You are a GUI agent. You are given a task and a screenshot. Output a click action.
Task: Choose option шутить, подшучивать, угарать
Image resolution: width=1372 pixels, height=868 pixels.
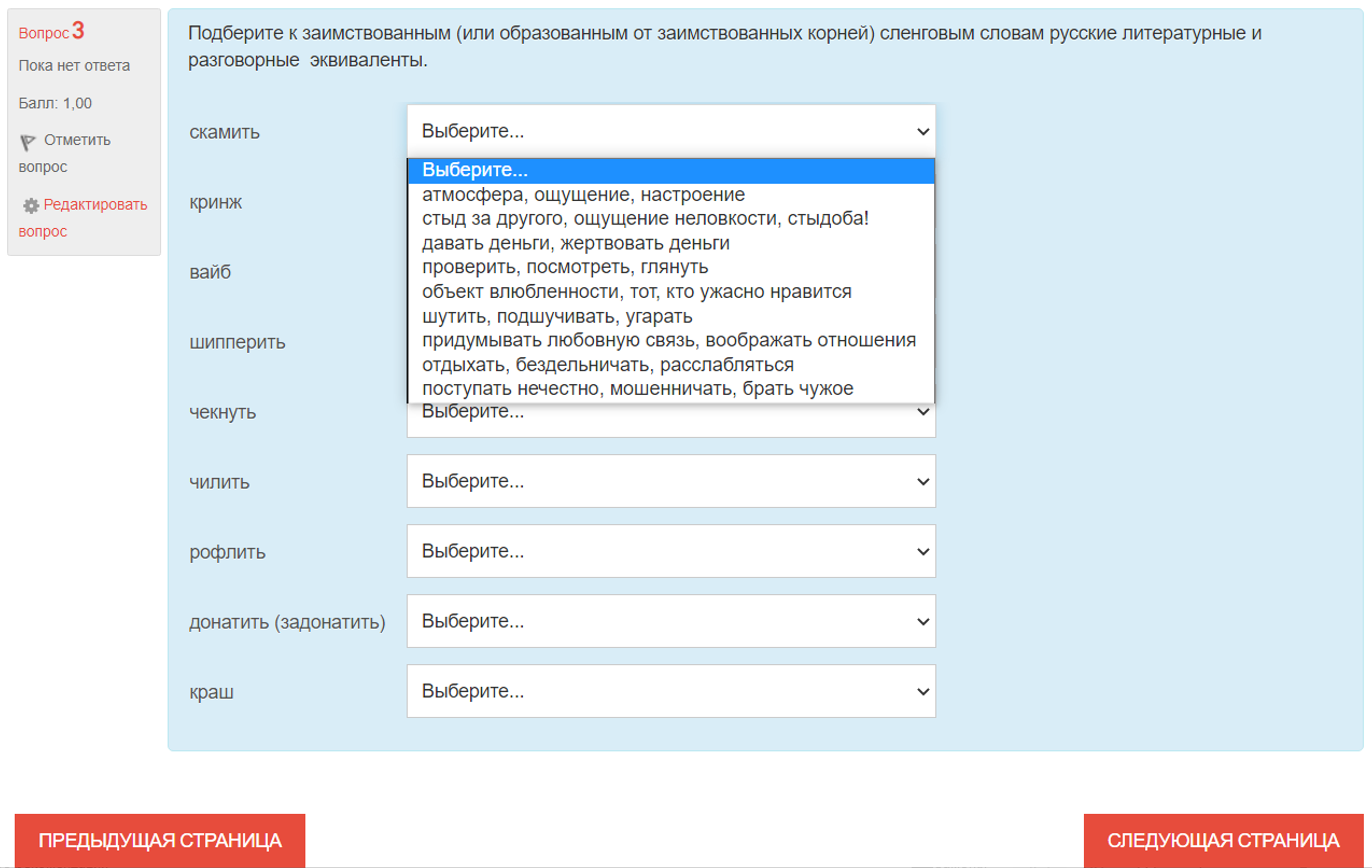[x=671, y=316]
